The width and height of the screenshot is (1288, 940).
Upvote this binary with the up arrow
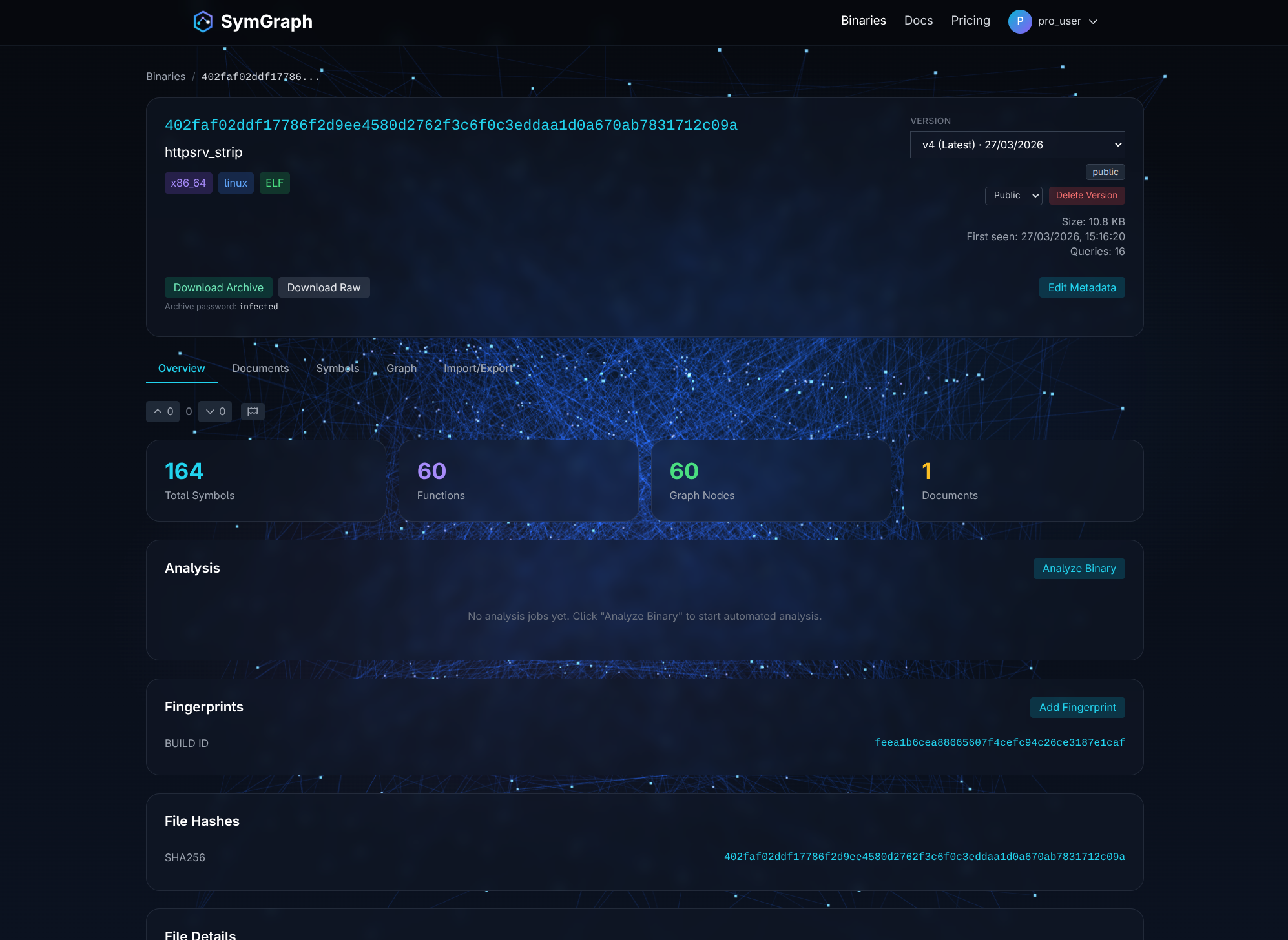(x=163, y=411)
